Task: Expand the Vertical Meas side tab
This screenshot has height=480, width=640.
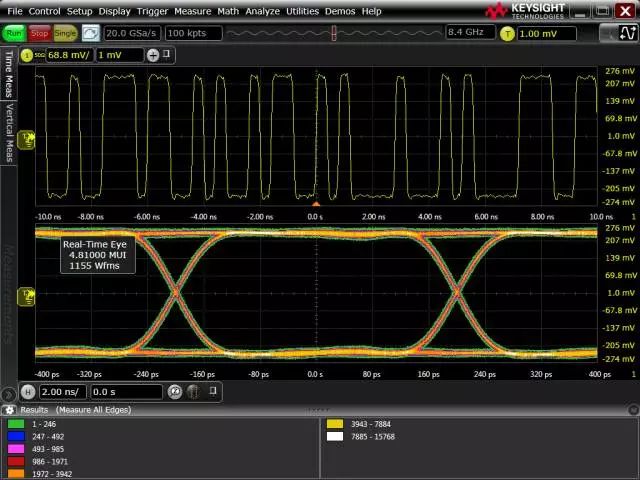Action: point(9,132)
